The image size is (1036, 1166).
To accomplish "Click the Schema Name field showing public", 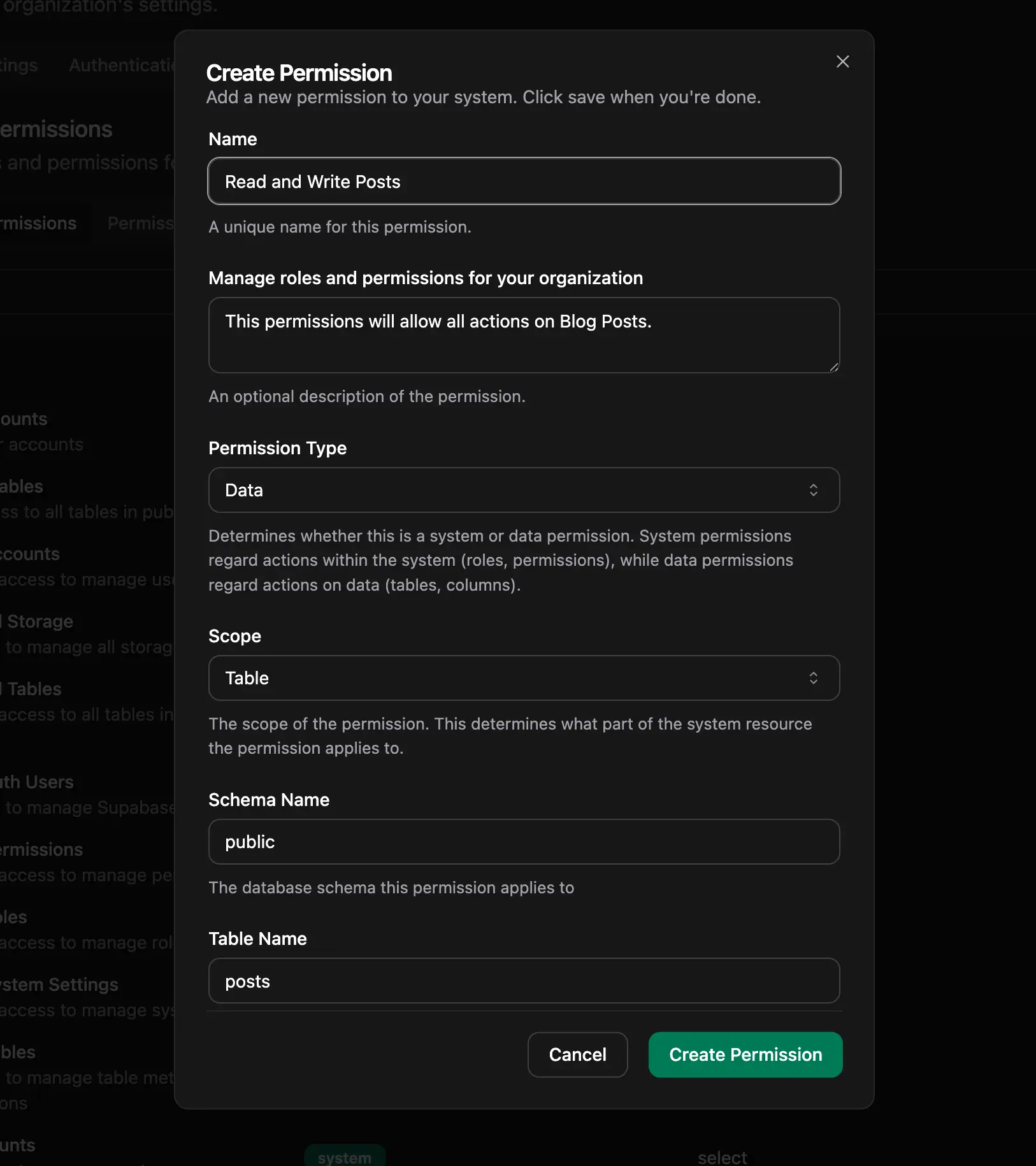I will pos(524,842).
